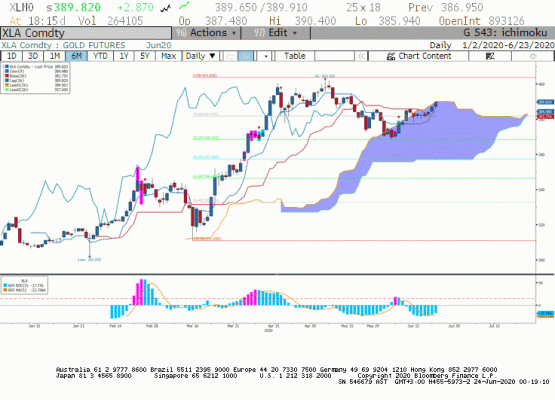Switch to the 1Y range tab

tap(124, 56)
